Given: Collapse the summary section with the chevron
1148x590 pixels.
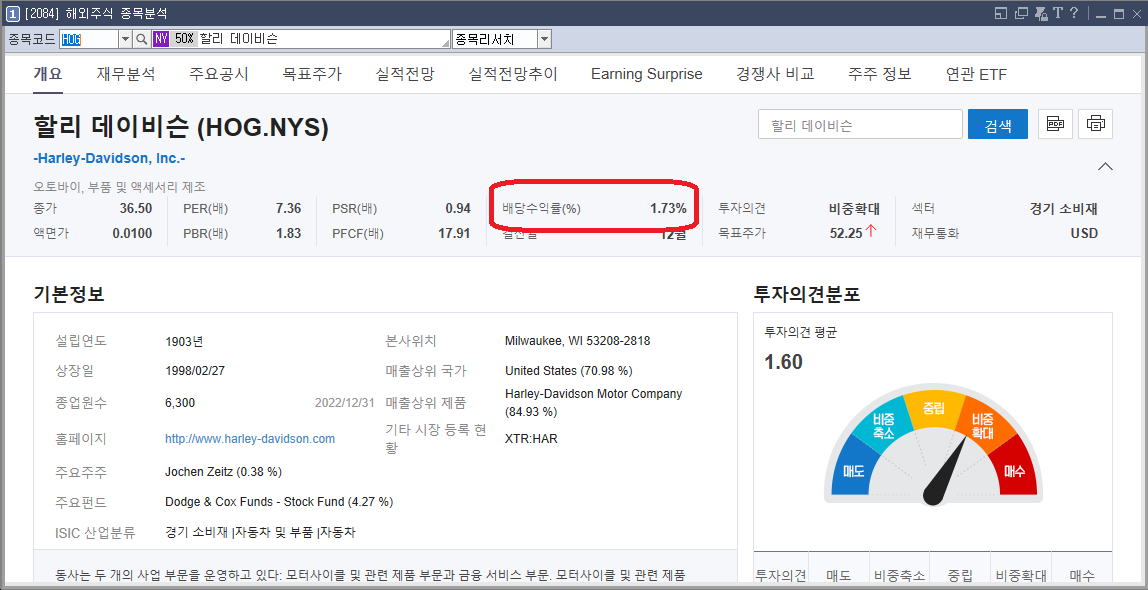Looking at the screenshot, I should coord(1106,166).
